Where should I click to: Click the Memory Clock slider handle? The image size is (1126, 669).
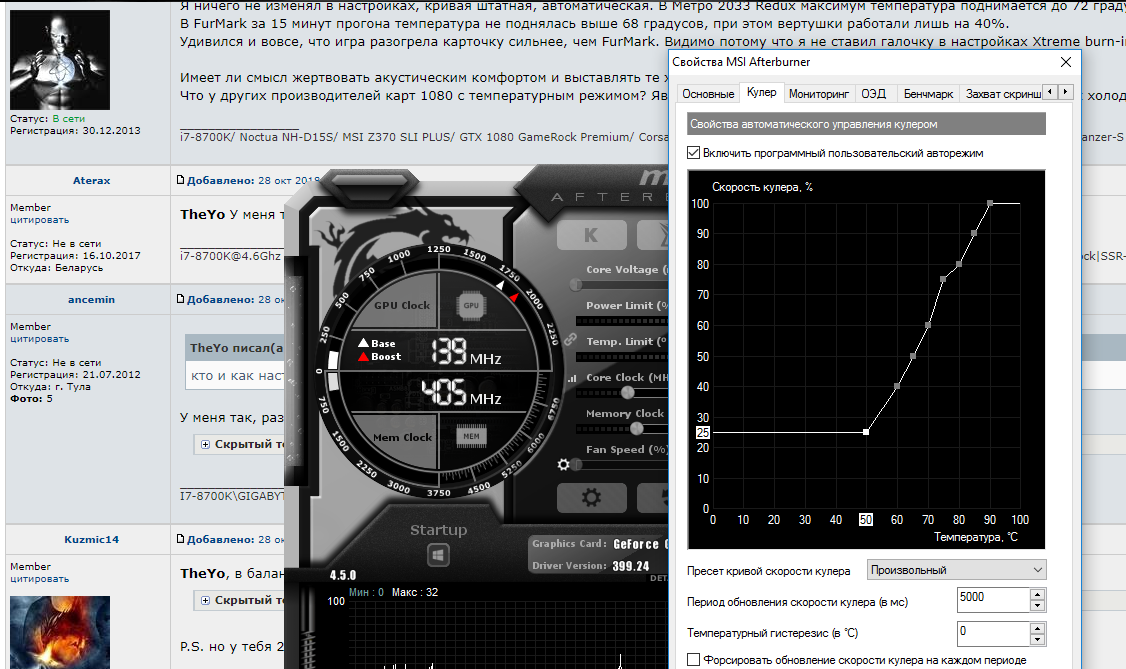636,429
